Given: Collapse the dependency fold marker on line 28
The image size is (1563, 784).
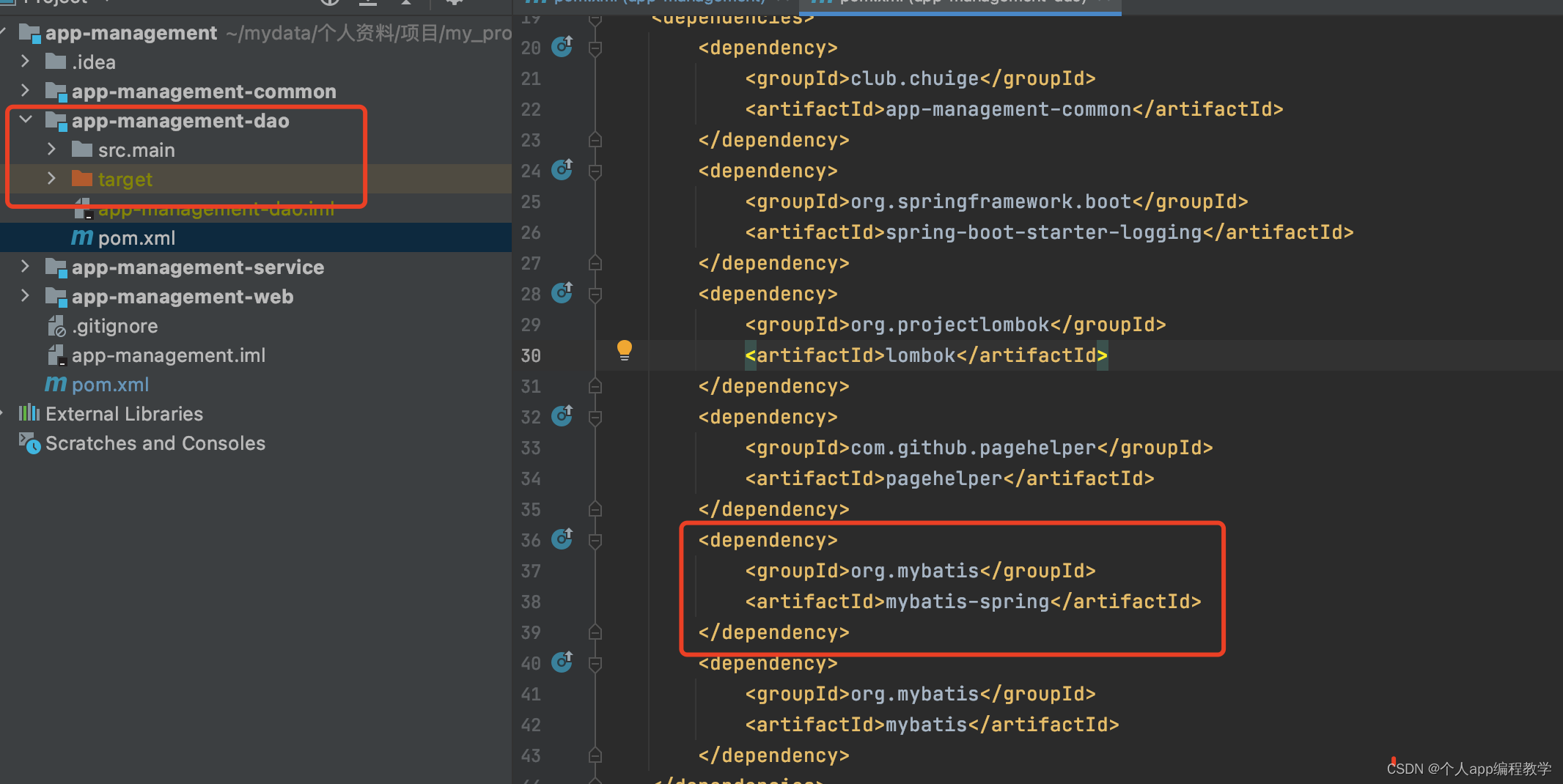Looking at the screenshot, I should point(595,295).
